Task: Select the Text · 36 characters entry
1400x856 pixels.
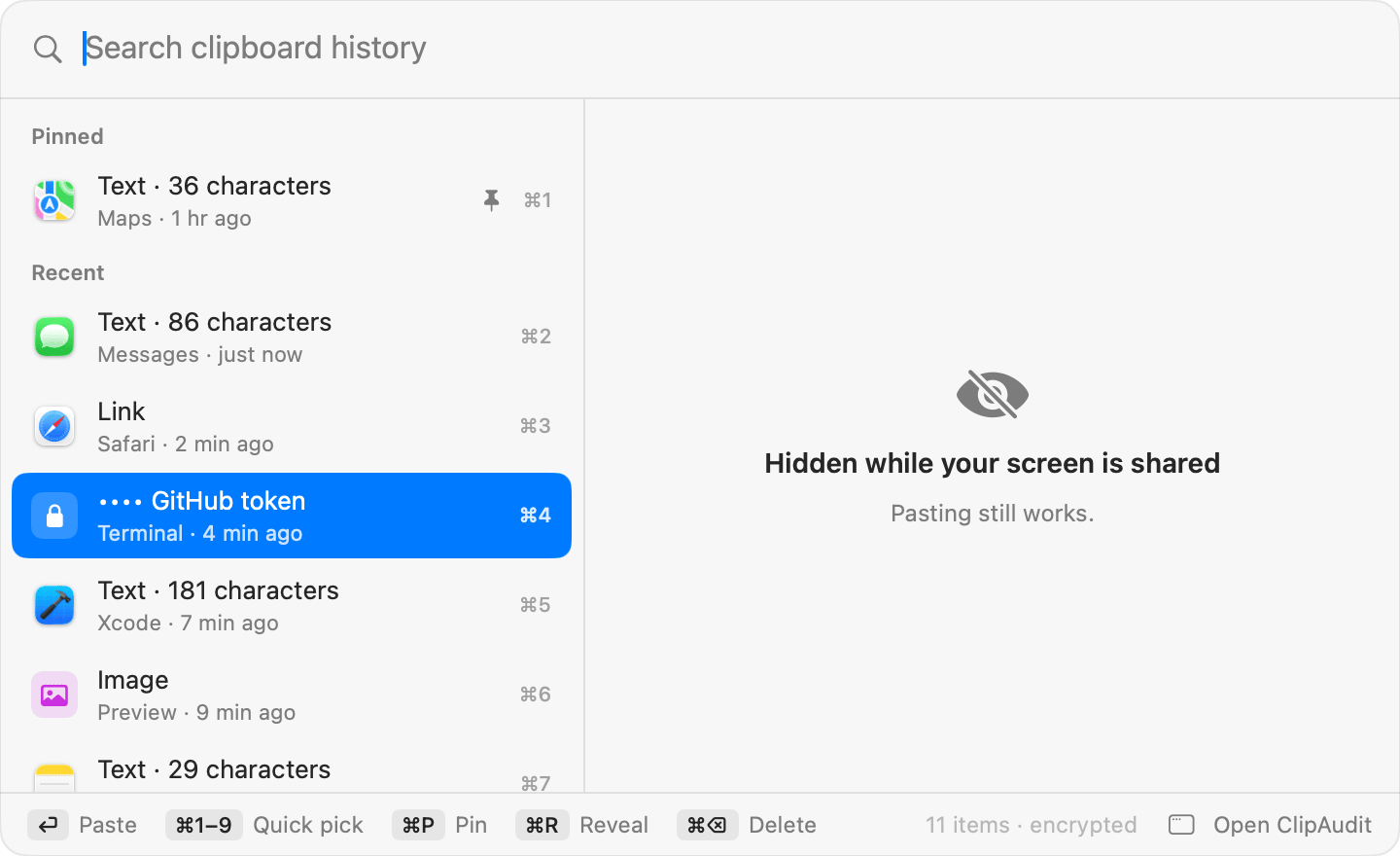Action: point(292,200)
